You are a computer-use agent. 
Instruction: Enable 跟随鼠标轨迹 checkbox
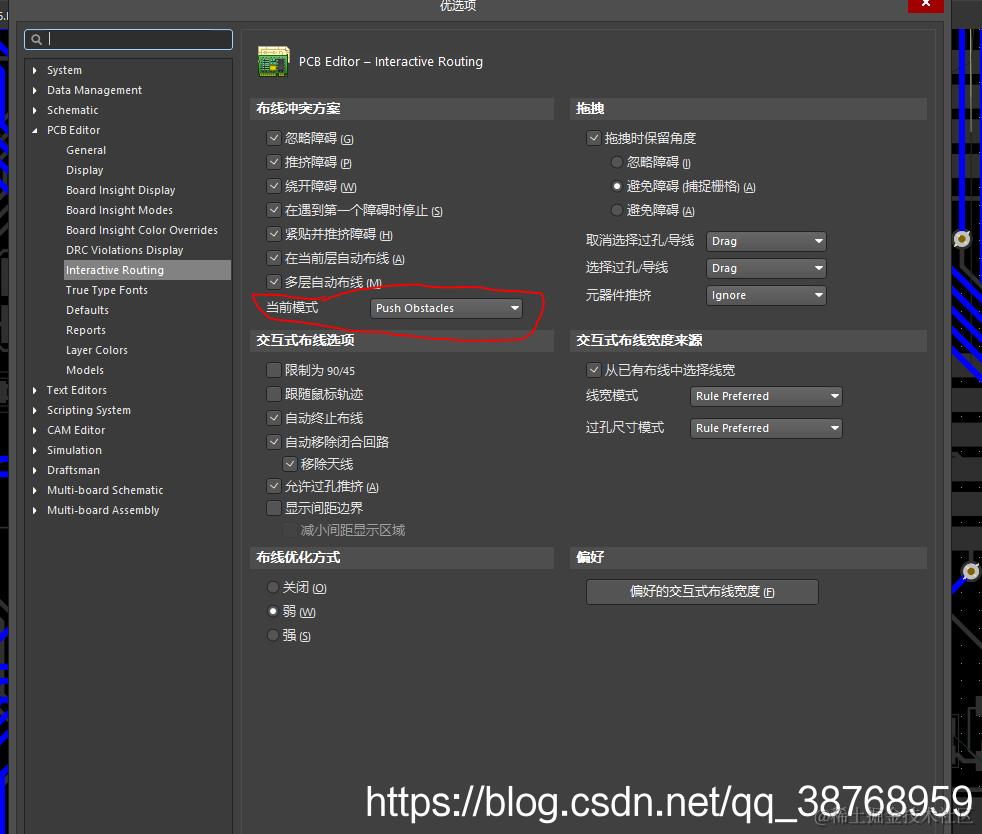274,394
